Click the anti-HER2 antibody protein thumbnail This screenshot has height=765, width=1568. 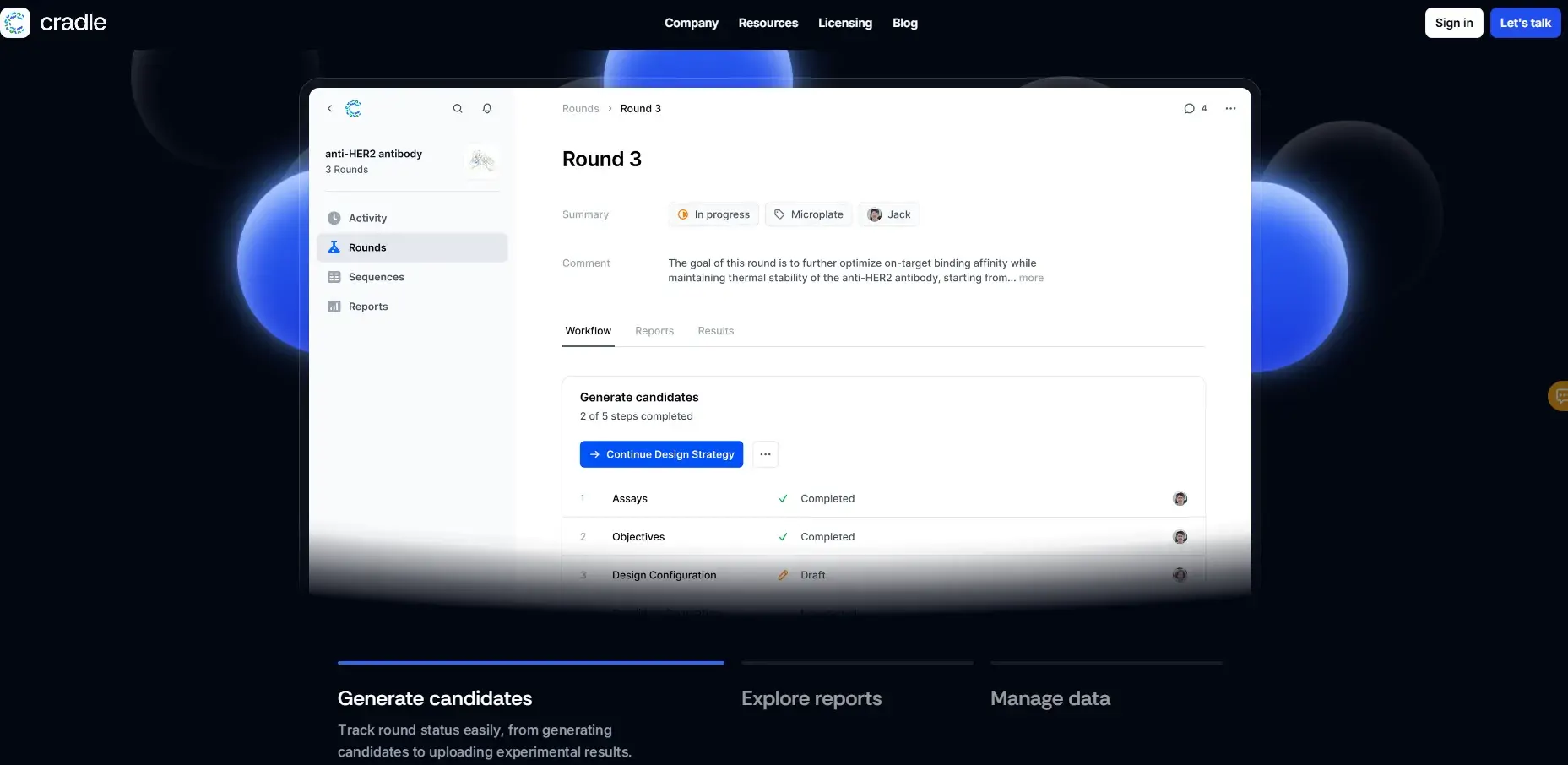(482, 160)
